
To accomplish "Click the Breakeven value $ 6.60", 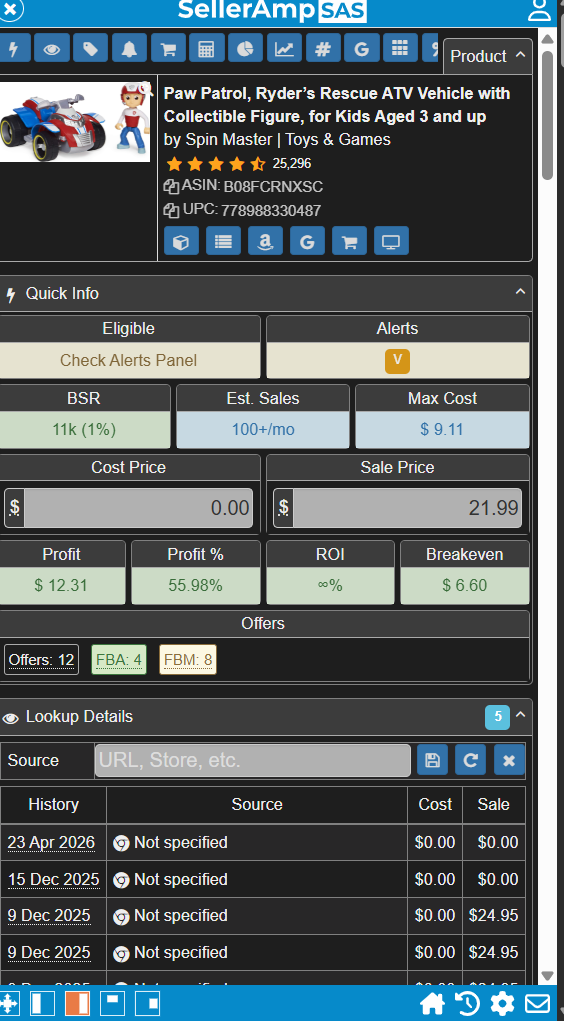I will click(464, 585).
